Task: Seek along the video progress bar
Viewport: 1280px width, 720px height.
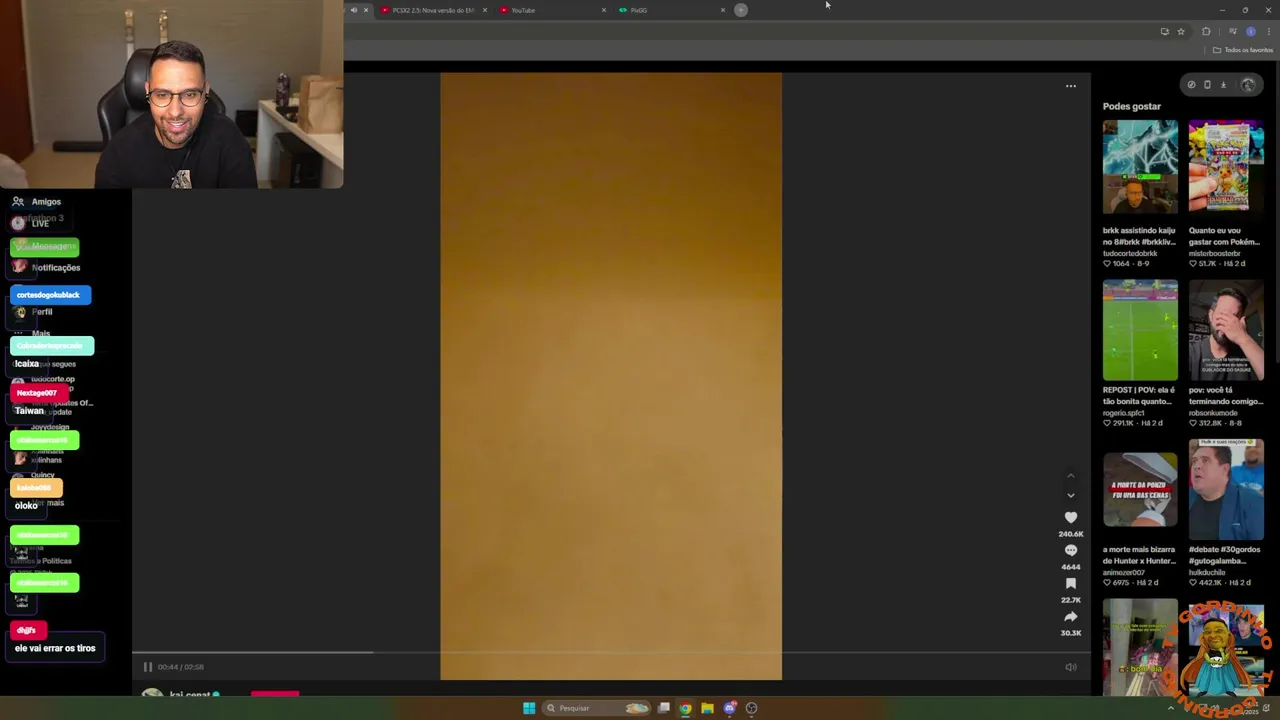Action: tap(611, 653)
